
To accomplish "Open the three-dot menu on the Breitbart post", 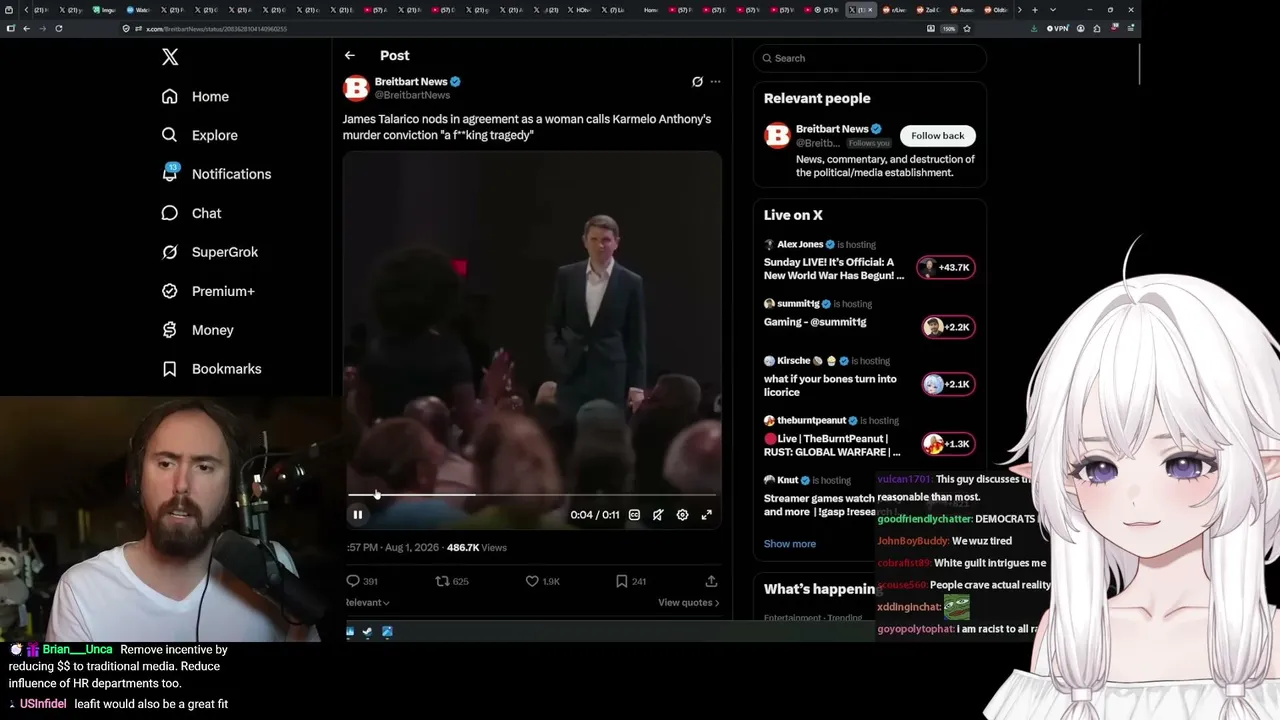I will (715, 81).
